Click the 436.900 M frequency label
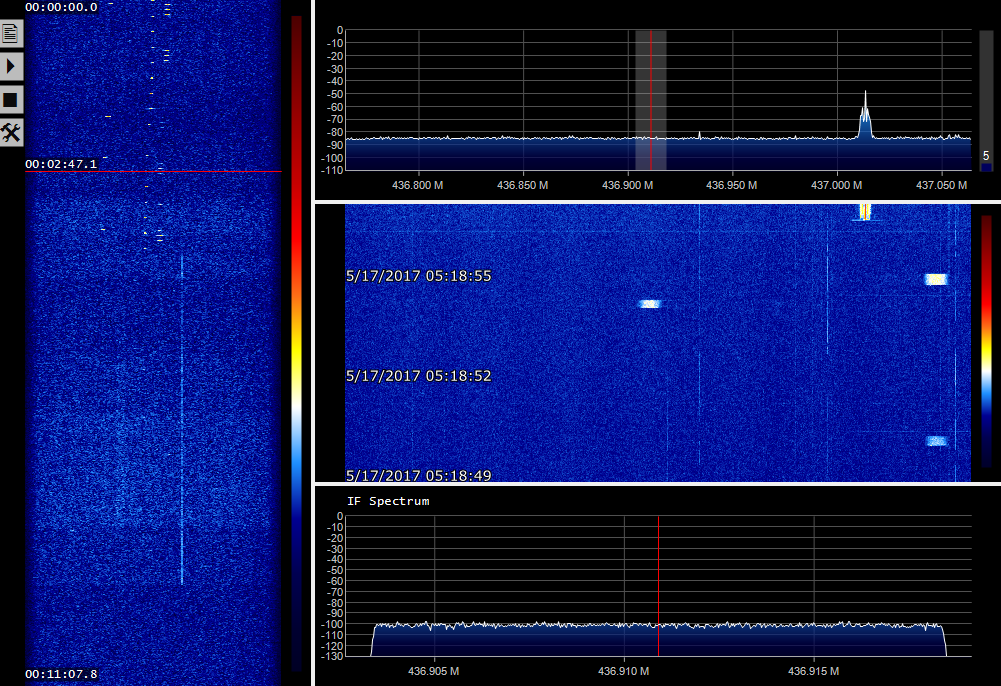 (628, 185)
